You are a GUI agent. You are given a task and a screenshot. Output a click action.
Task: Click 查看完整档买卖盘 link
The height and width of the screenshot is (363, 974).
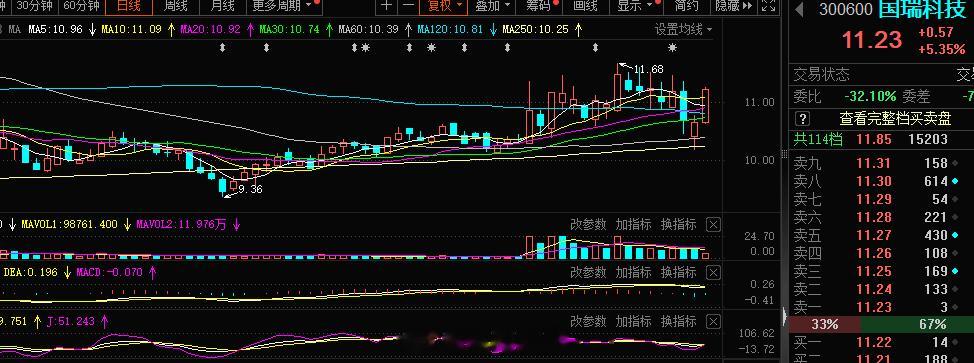(895, 119)
